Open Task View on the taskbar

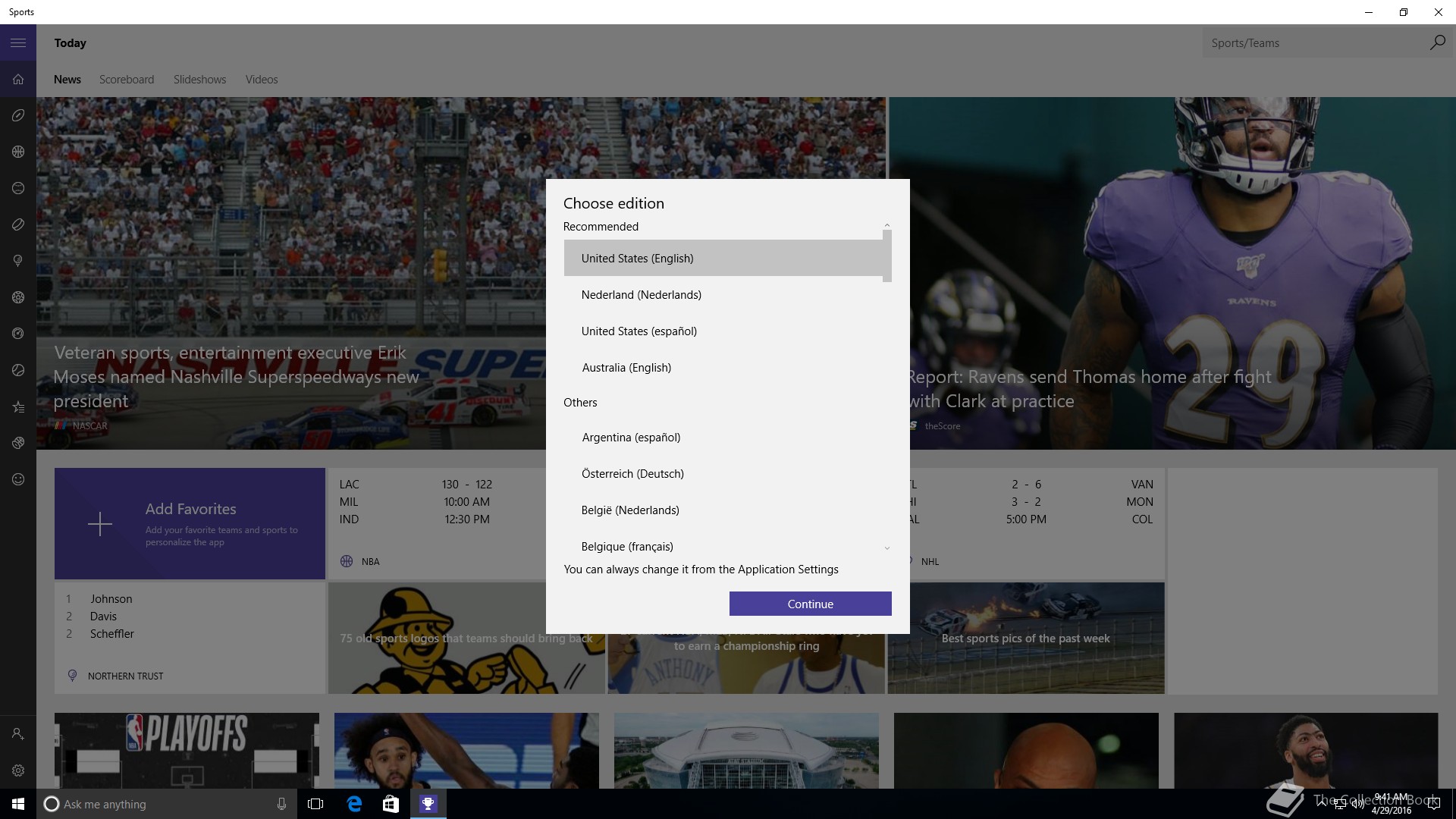tap(315, 804)
